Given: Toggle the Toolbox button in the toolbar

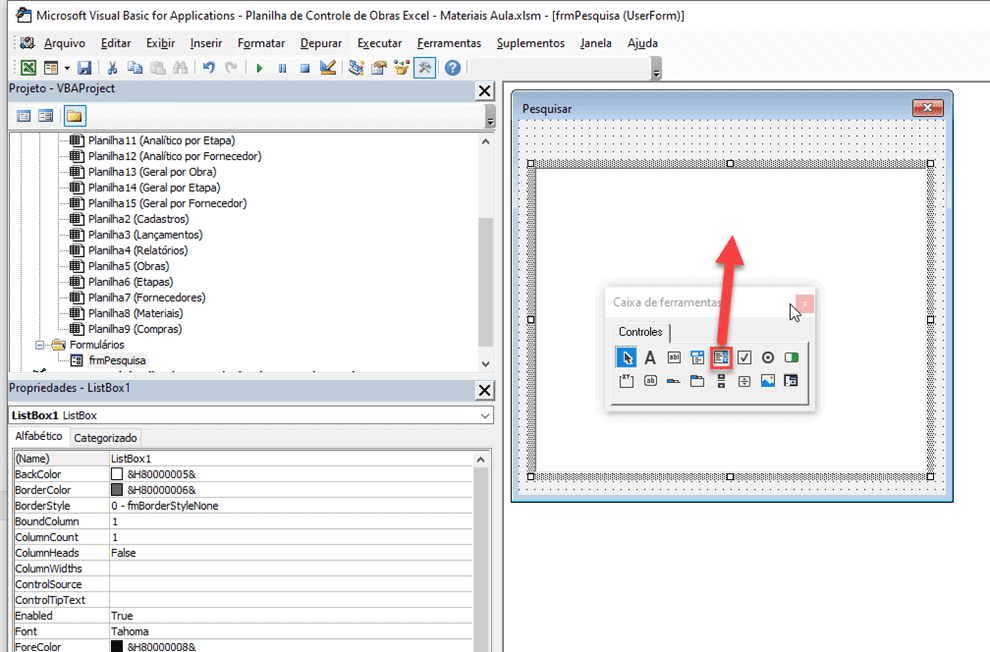Looking at the screenshot, I should (424, 68).
